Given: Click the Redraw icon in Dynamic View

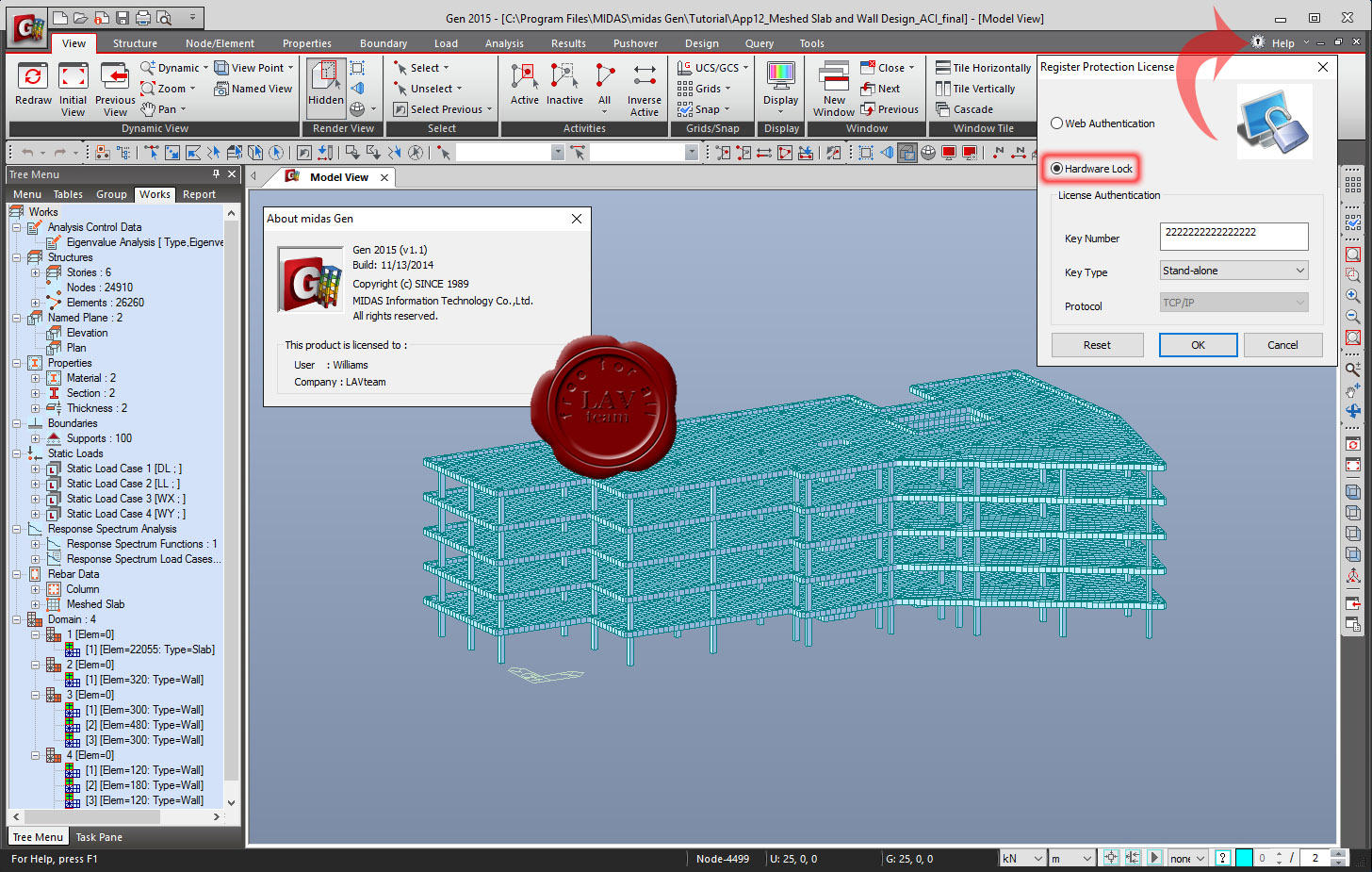Looking at the screenshot, I should [x=33, y=76].
